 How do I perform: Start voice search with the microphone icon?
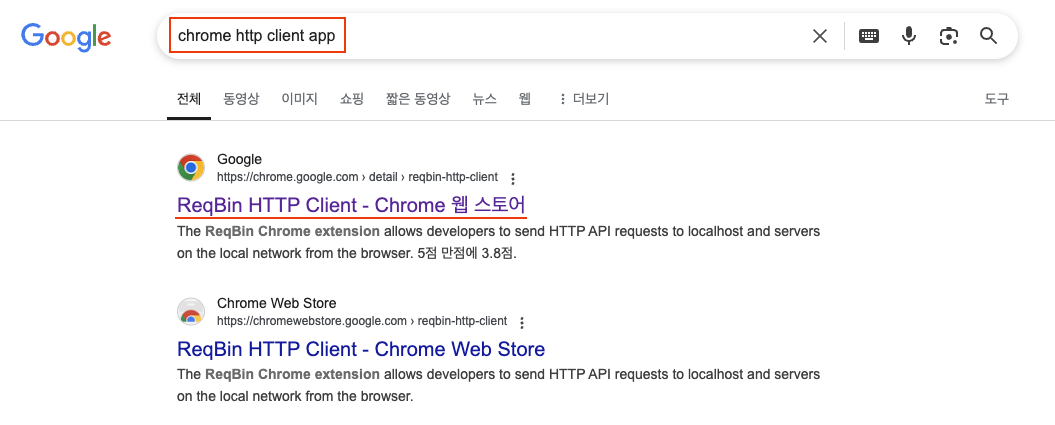click(x=909, y=36)
